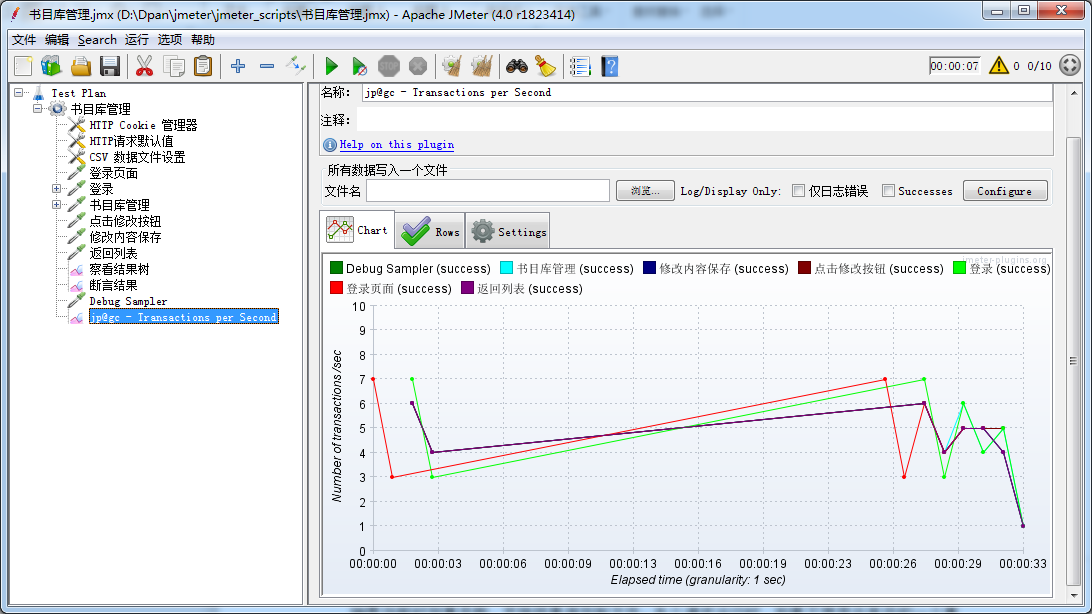Select 修改内容保存 in tree
Viewport: 1092px width, 614px height.
pyautogui.click(x=125, y=237)
